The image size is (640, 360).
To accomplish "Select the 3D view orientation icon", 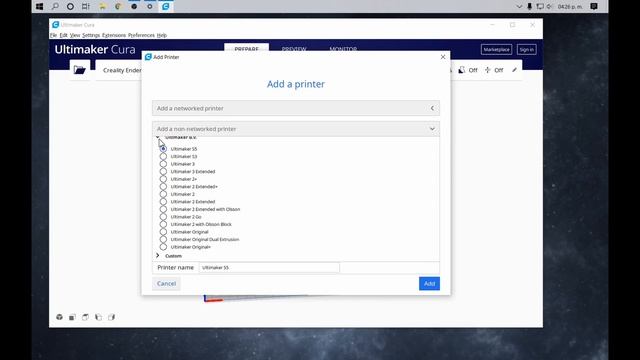I will [x=59, y=317].
